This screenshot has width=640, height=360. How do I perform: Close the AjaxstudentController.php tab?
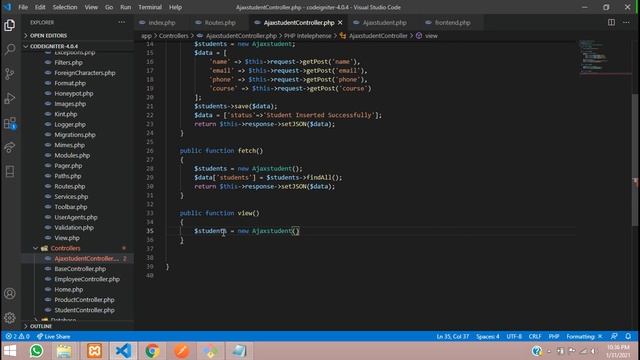(x=340, y=22)
